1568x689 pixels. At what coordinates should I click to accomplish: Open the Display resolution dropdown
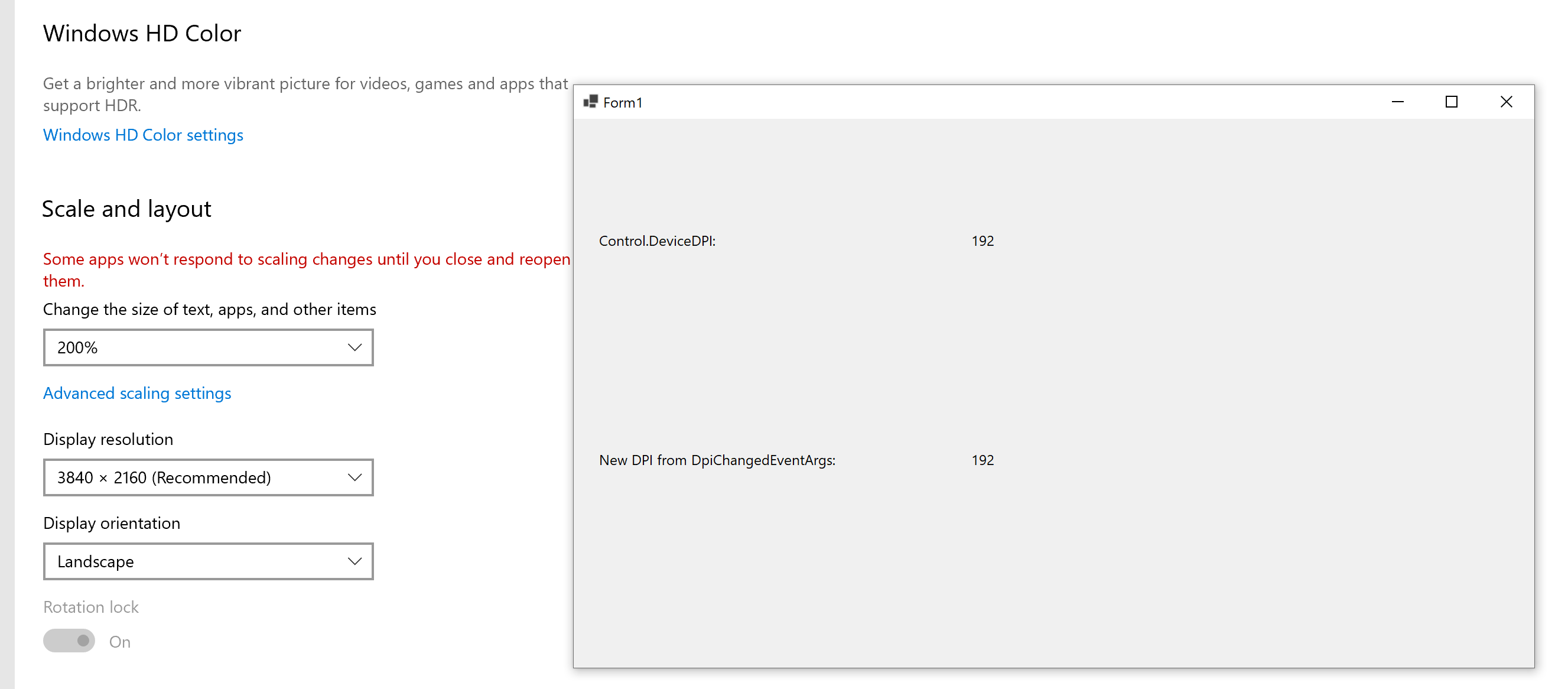208,478
